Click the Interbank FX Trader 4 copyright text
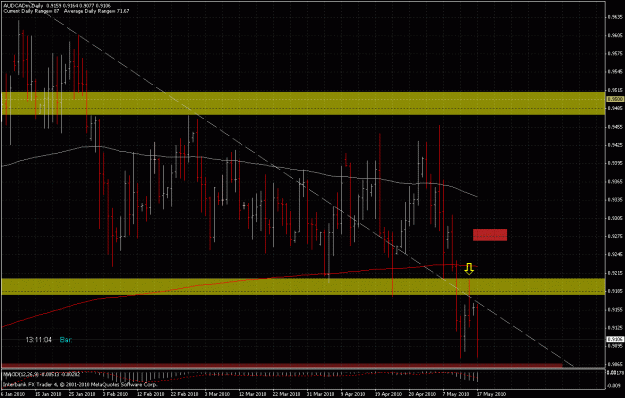625x398 pixels. pyautogui.click(x=80, y=384)
